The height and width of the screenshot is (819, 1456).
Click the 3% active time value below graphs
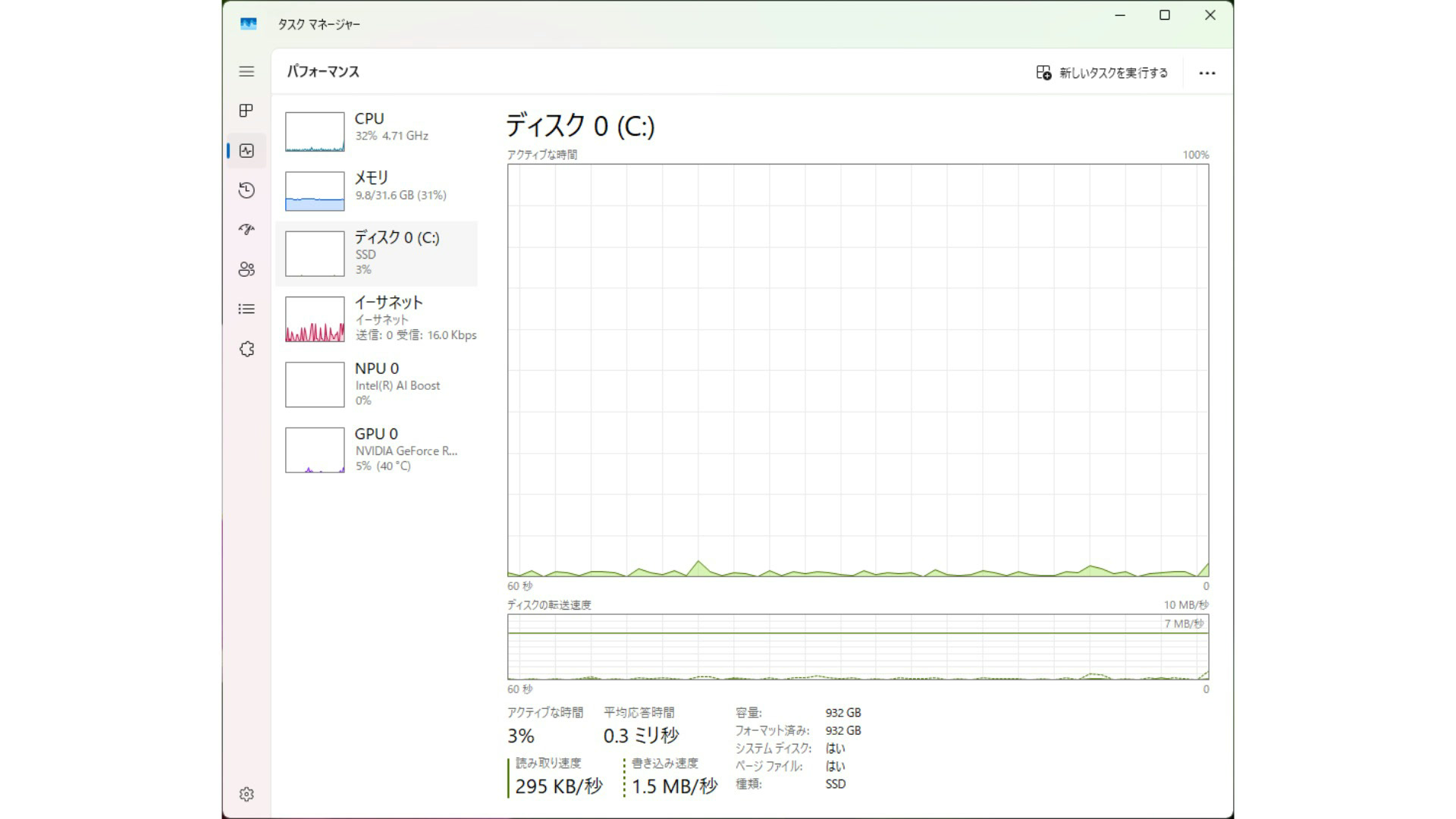[521, 736]
